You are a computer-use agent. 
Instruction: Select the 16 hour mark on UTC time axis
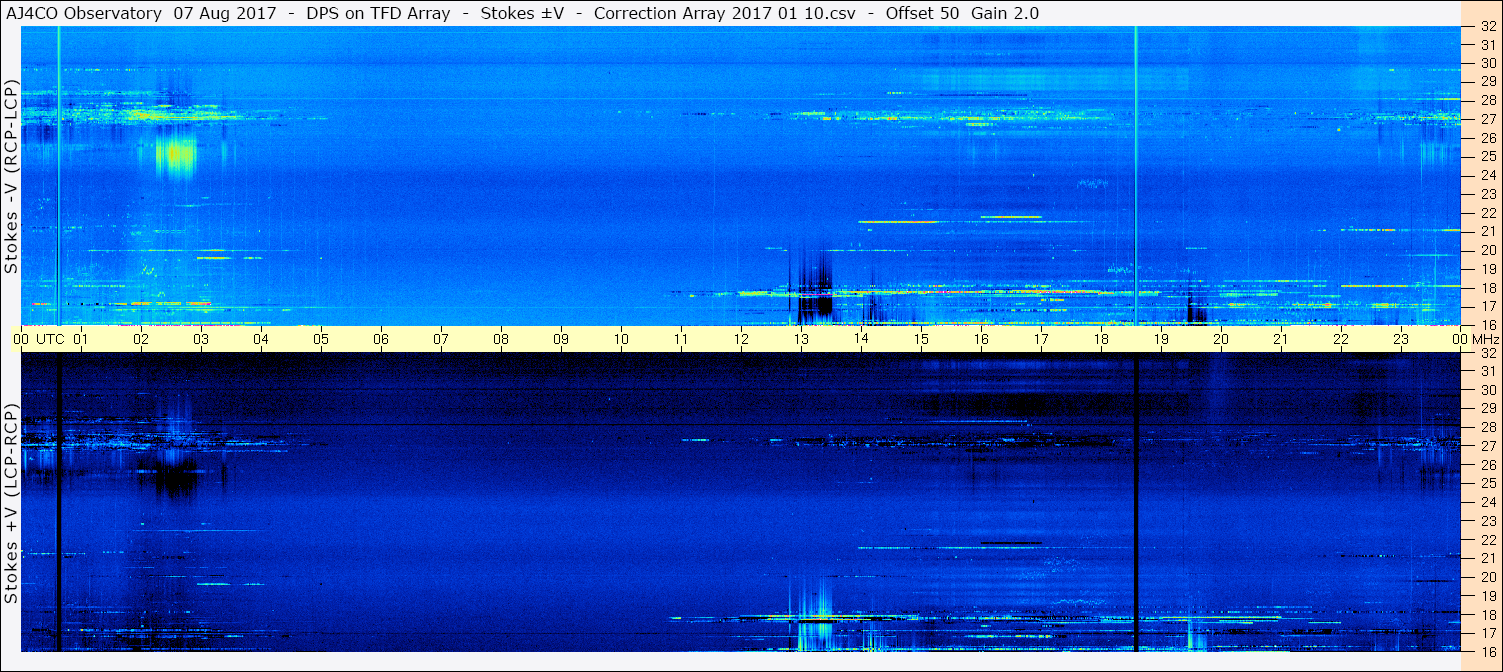click(981, 339)
